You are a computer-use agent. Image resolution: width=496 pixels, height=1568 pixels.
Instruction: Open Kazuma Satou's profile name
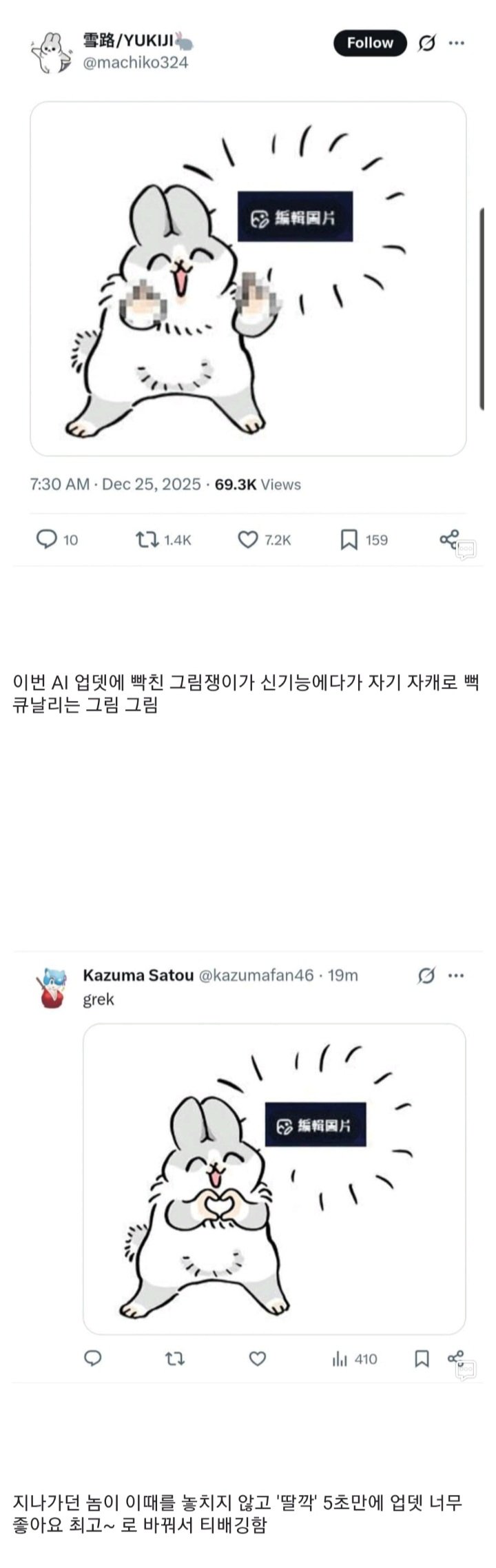(136, 975)
